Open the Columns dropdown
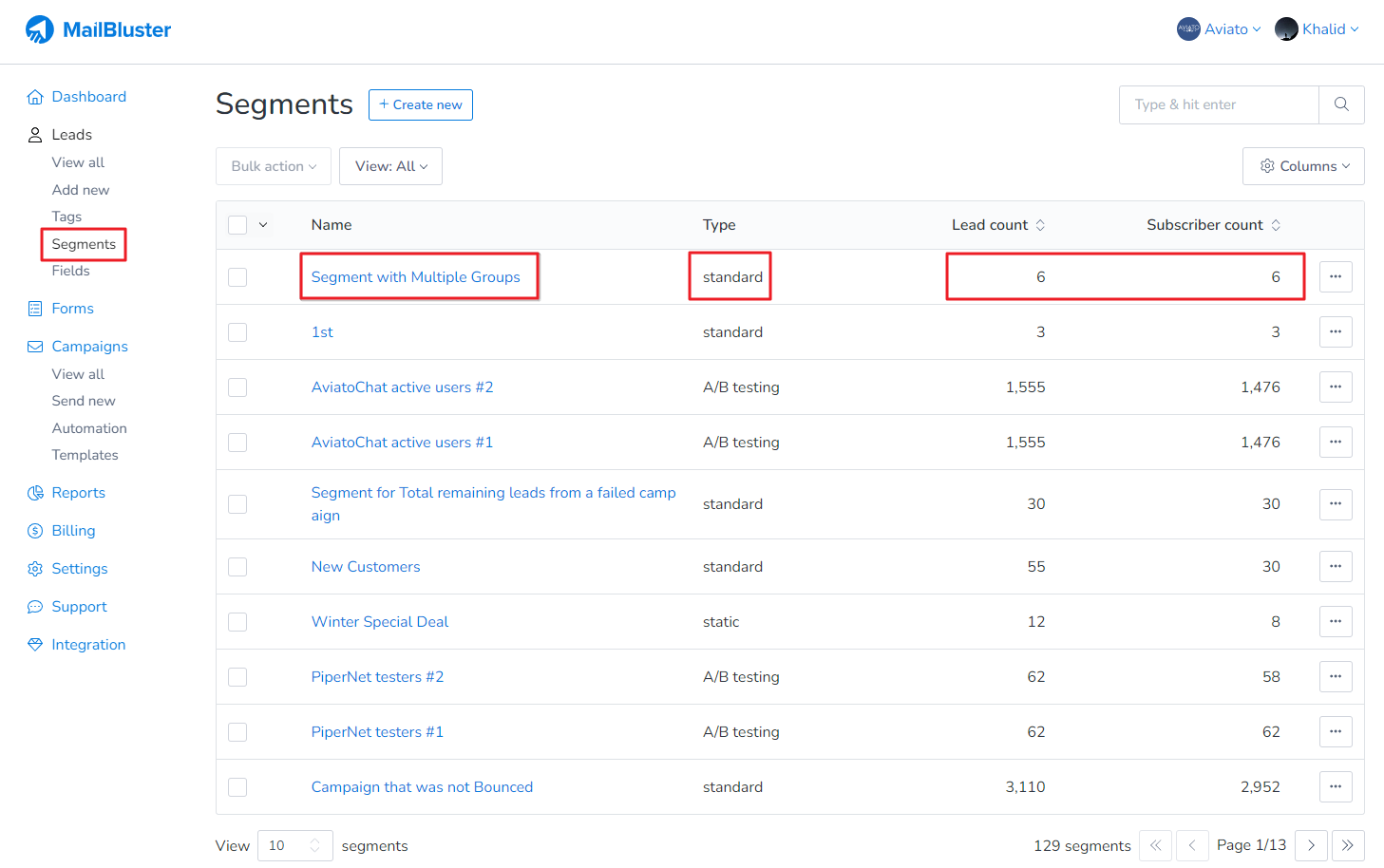Image resolution: width=1384 pixels, height=868 pixels. 1302,166
